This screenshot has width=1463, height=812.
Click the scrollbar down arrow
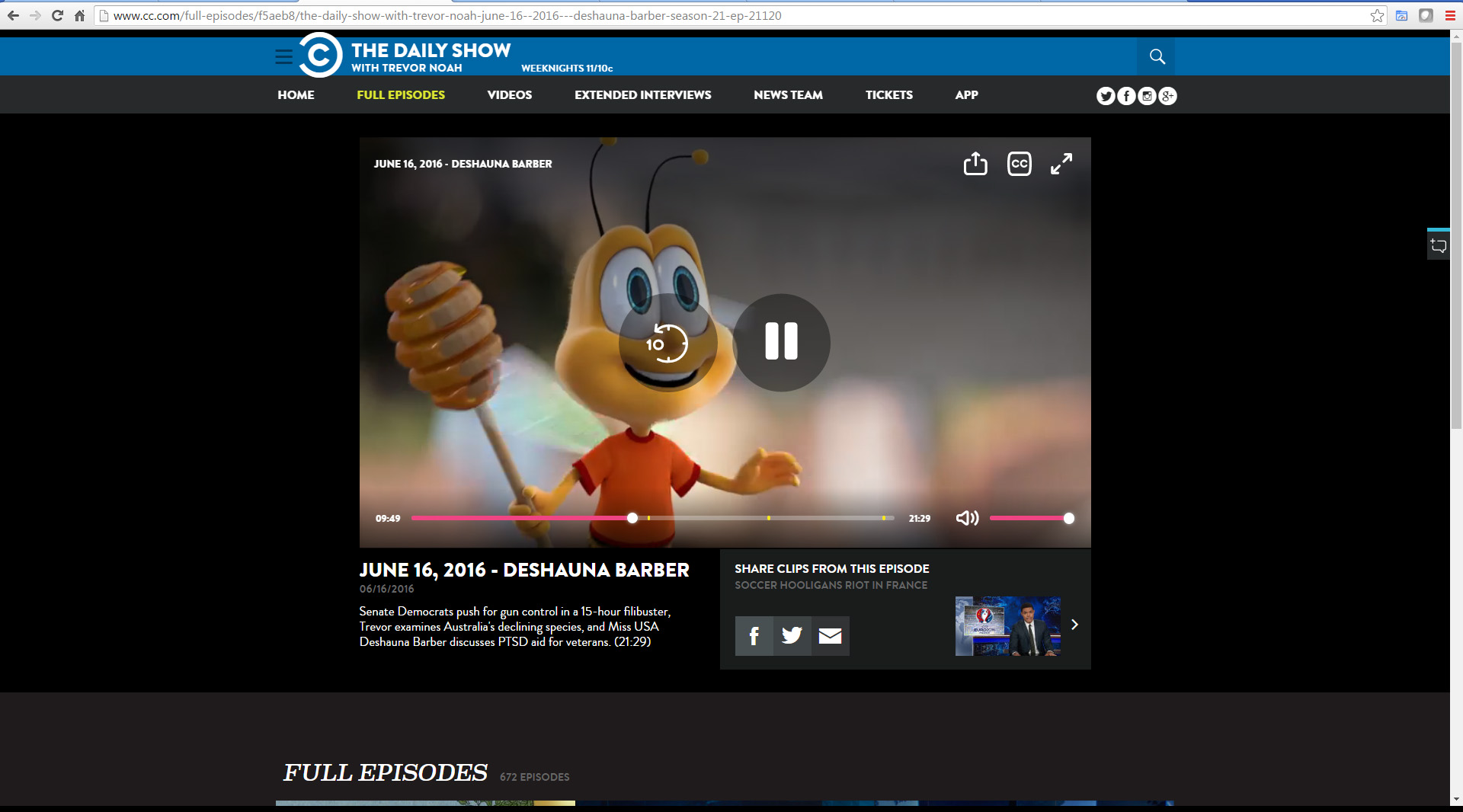coord(1456,799)
